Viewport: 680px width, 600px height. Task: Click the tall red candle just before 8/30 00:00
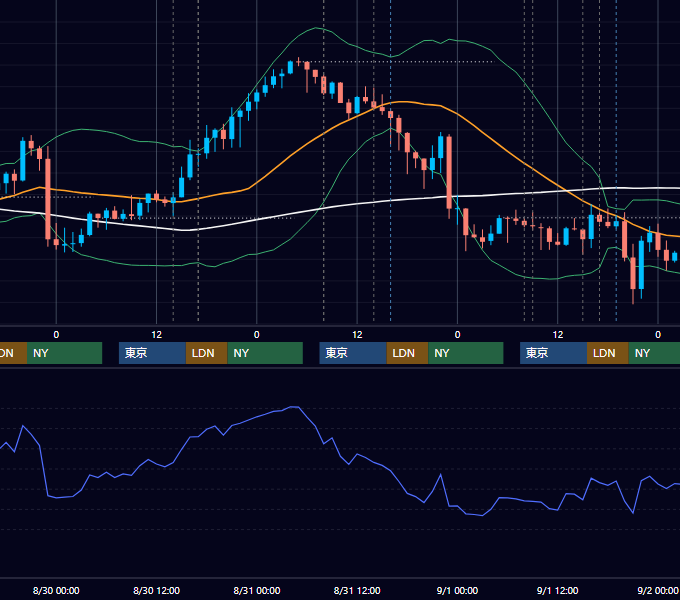pyautogui.click(x=48, y=199)
